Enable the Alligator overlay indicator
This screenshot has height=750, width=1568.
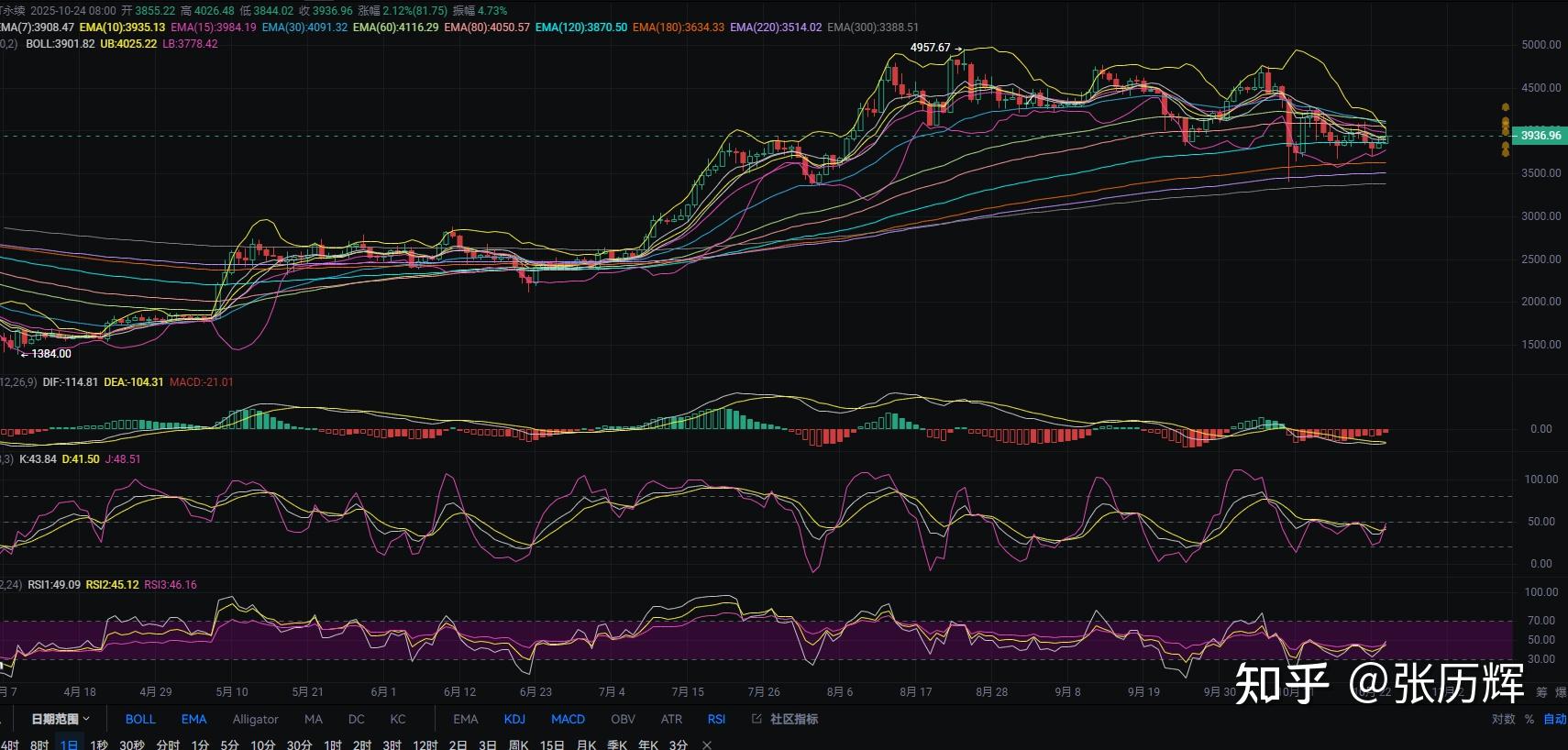click(x=255, y=719)
